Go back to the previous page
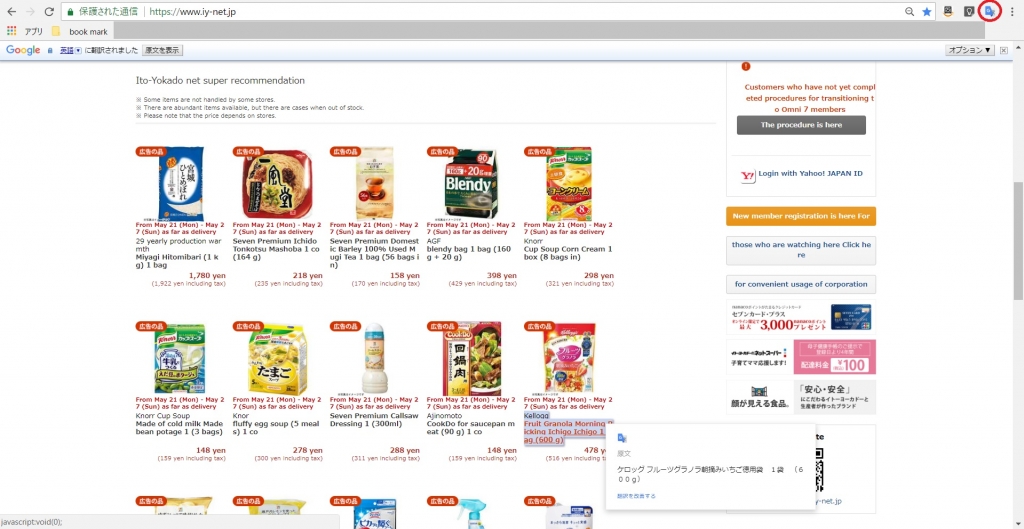The width and height of the screenshot is (1024, 529). tap(11, 11)
